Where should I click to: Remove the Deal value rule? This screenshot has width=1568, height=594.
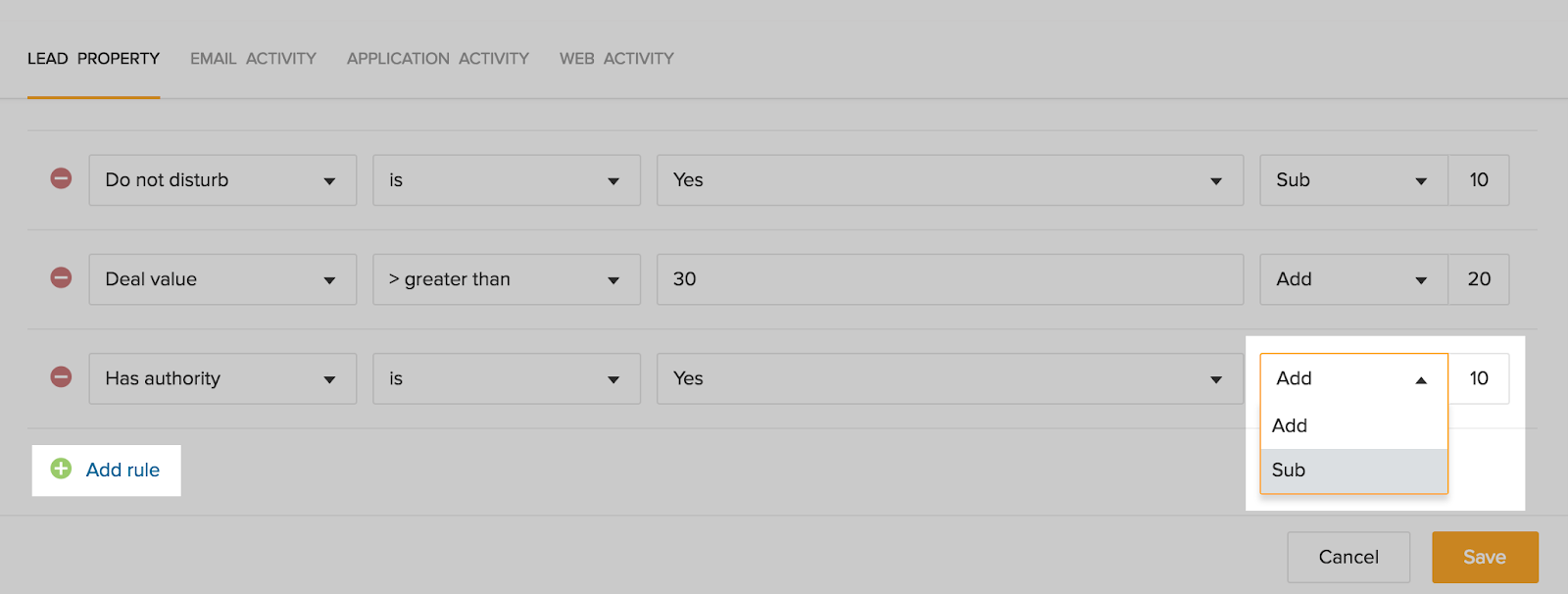[x=61, y=278]
